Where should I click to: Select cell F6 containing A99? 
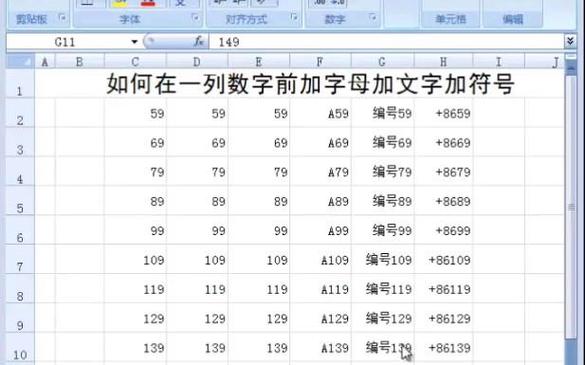pyautogui.click(x=320, y=230)
